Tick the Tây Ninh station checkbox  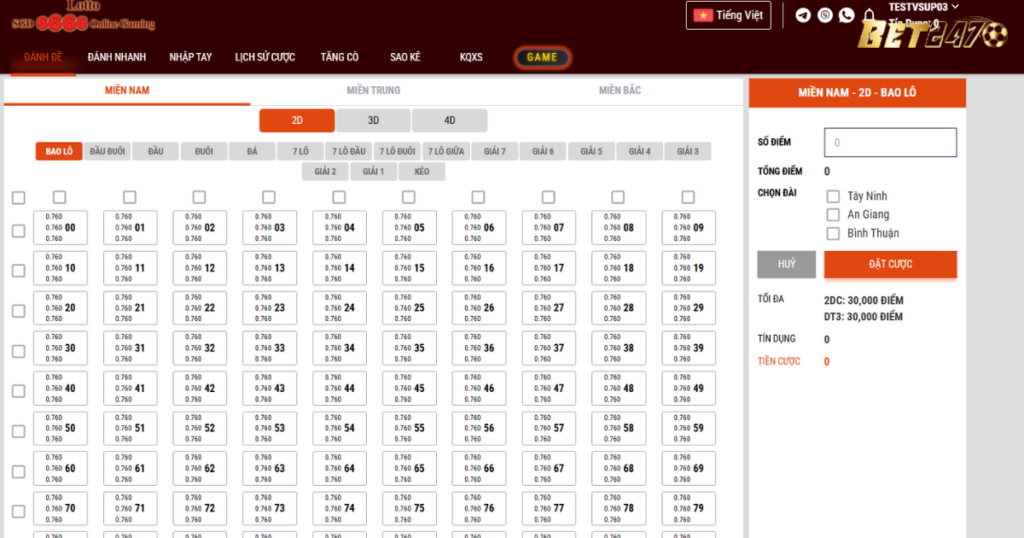[x=833, y=196]
